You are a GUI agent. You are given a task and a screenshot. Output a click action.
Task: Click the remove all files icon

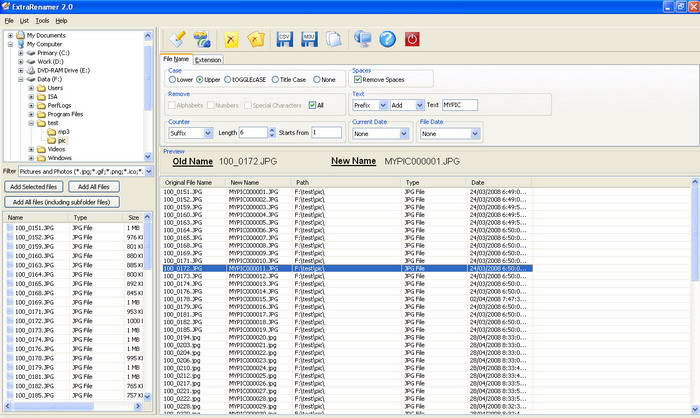click(x=256, y=39)
